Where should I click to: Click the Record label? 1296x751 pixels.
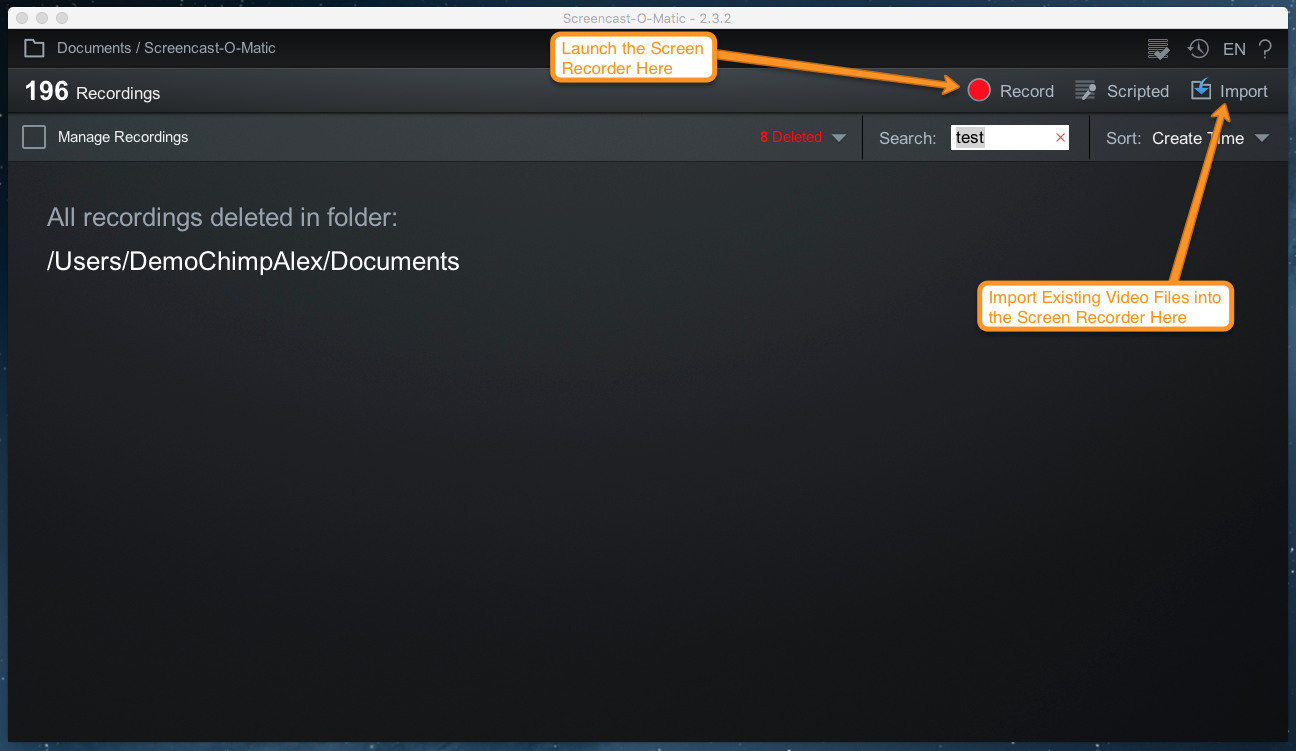[1027, 91]
